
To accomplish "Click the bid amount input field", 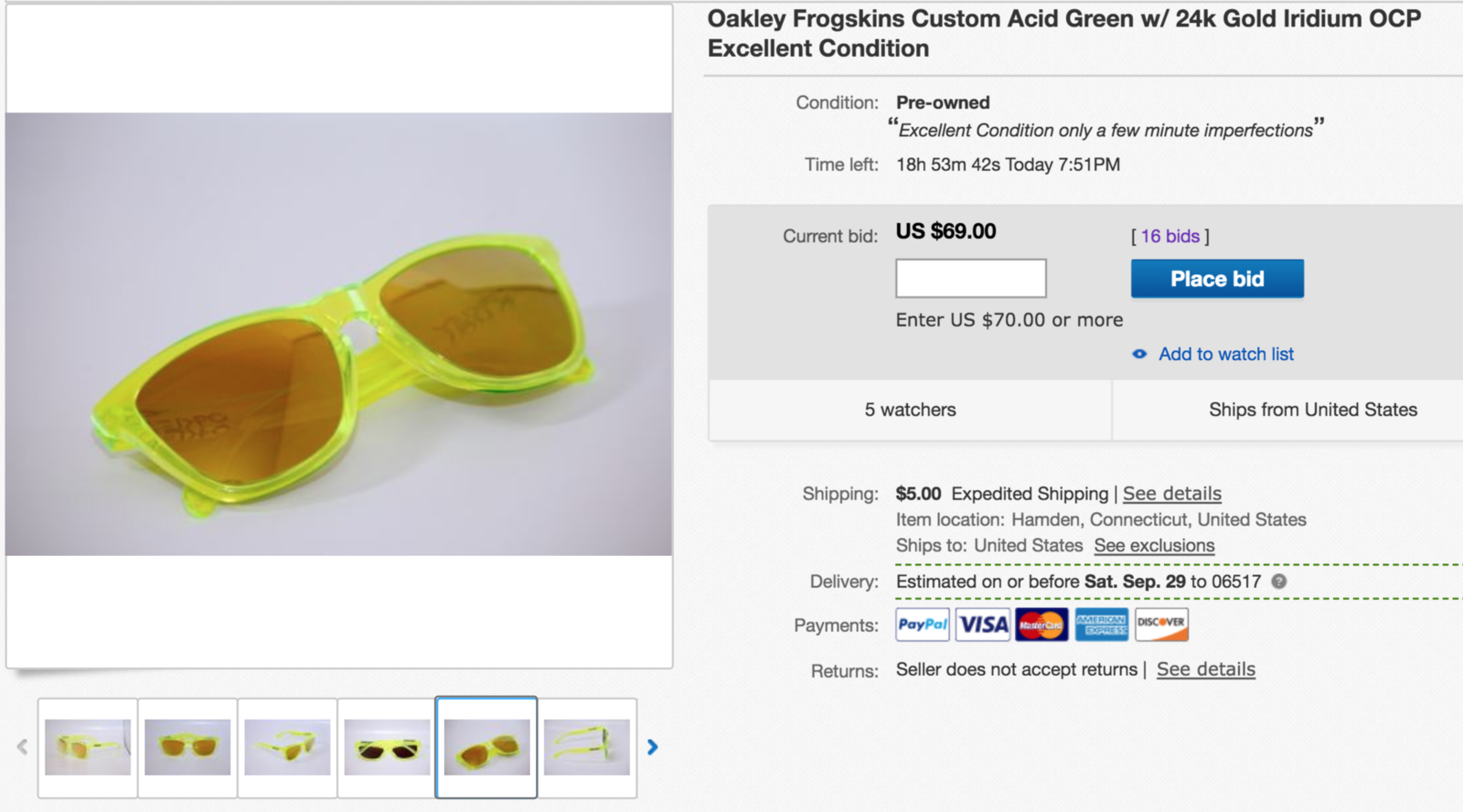I will point(970,278).
